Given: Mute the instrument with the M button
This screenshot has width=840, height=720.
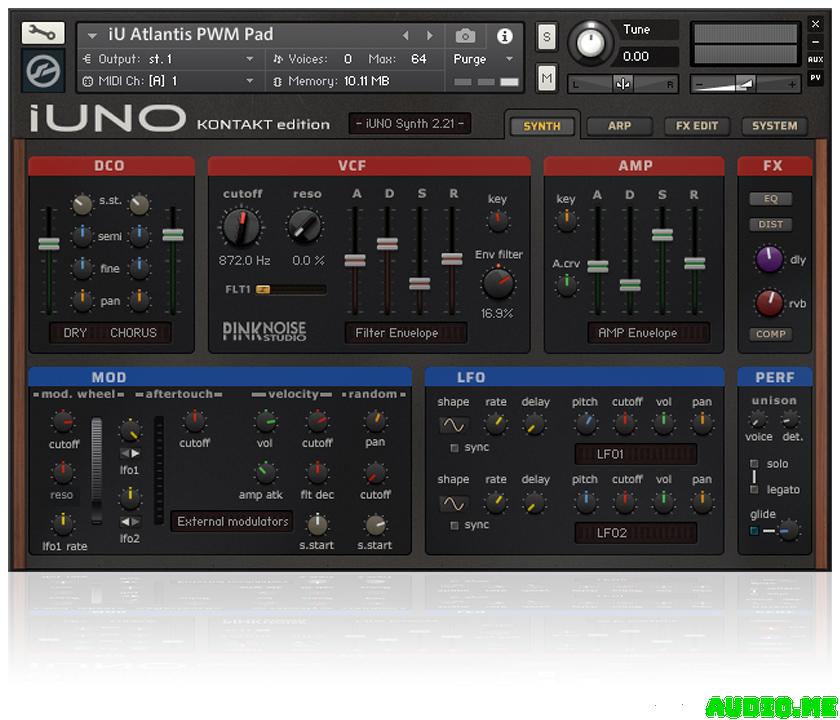Looking at the screenshot, I should pyautogui.click(x=546, y=78).
